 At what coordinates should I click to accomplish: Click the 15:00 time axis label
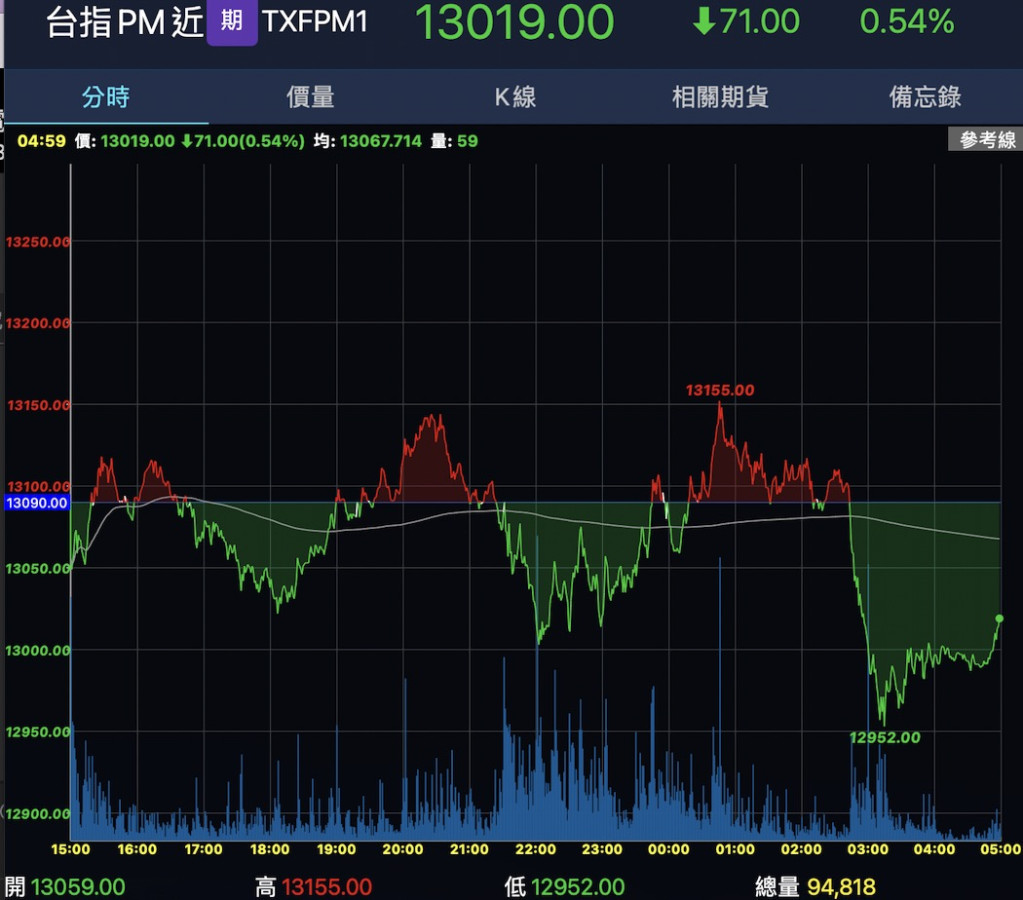click(71, 850)
